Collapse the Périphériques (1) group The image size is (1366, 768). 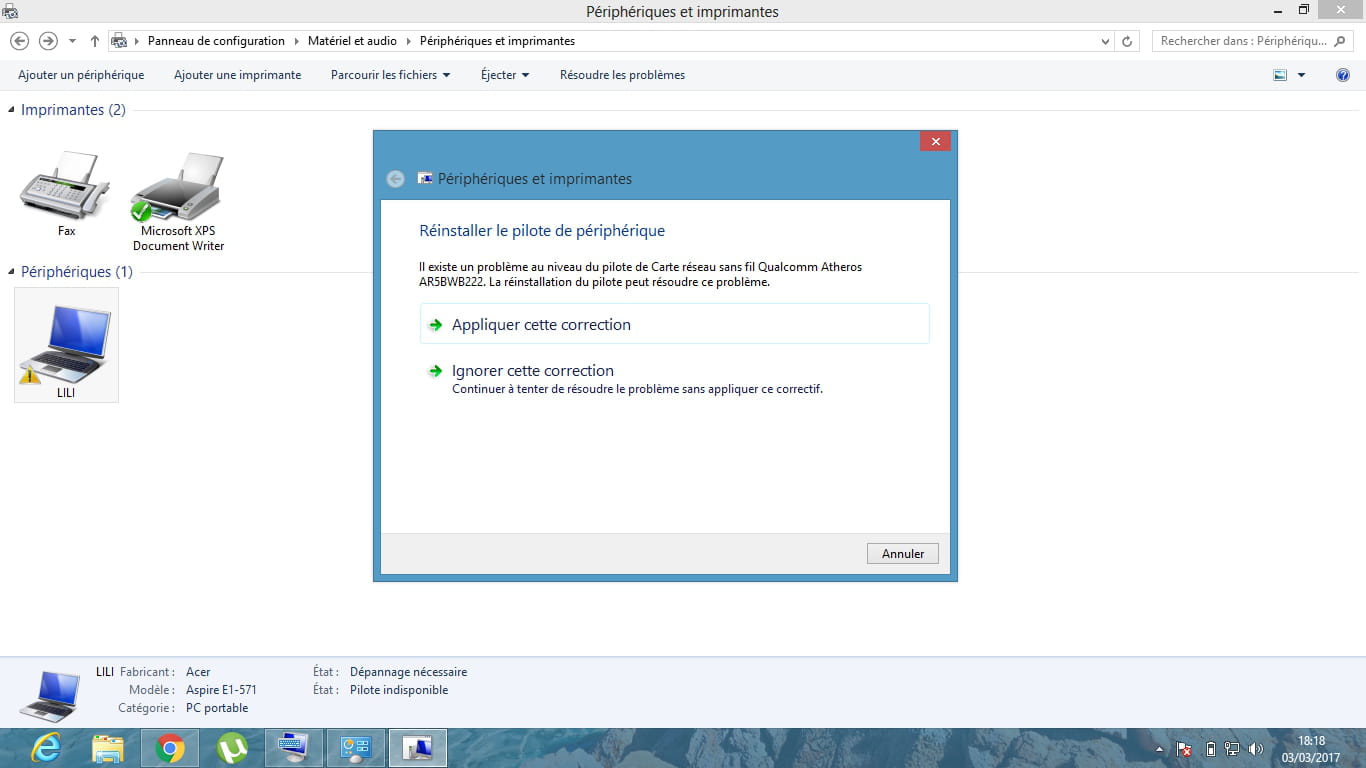[x=12, y=272]
